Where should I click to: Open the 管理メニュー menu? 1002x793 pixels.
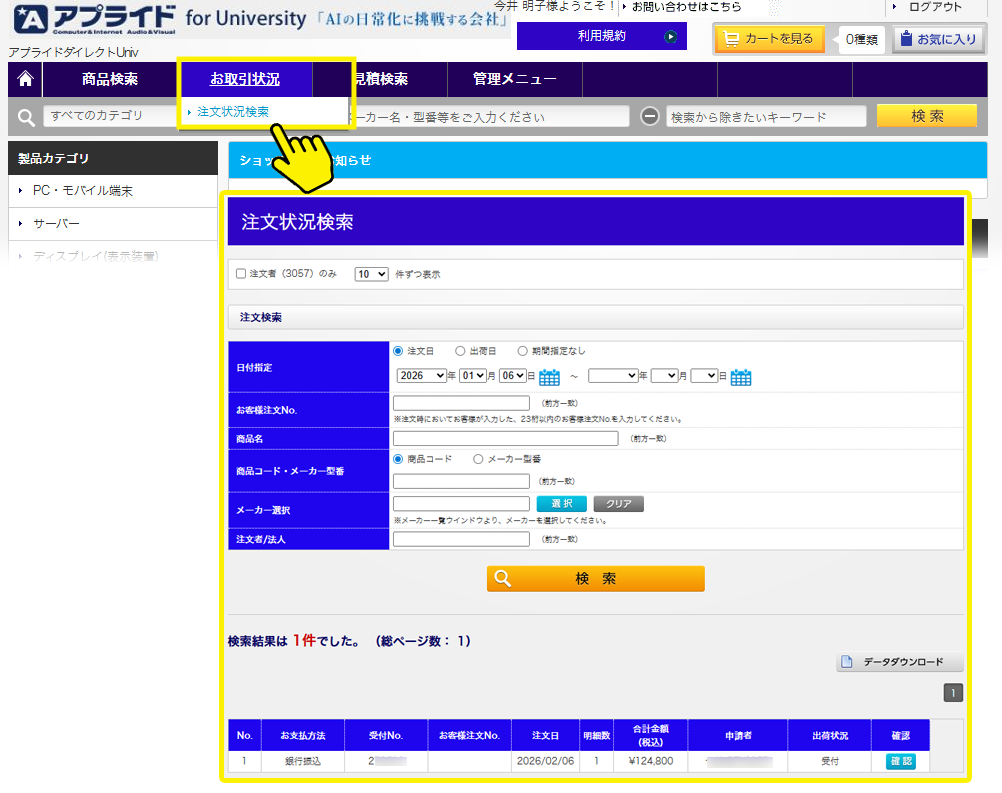pyautogui.click(x=514, y=80)
